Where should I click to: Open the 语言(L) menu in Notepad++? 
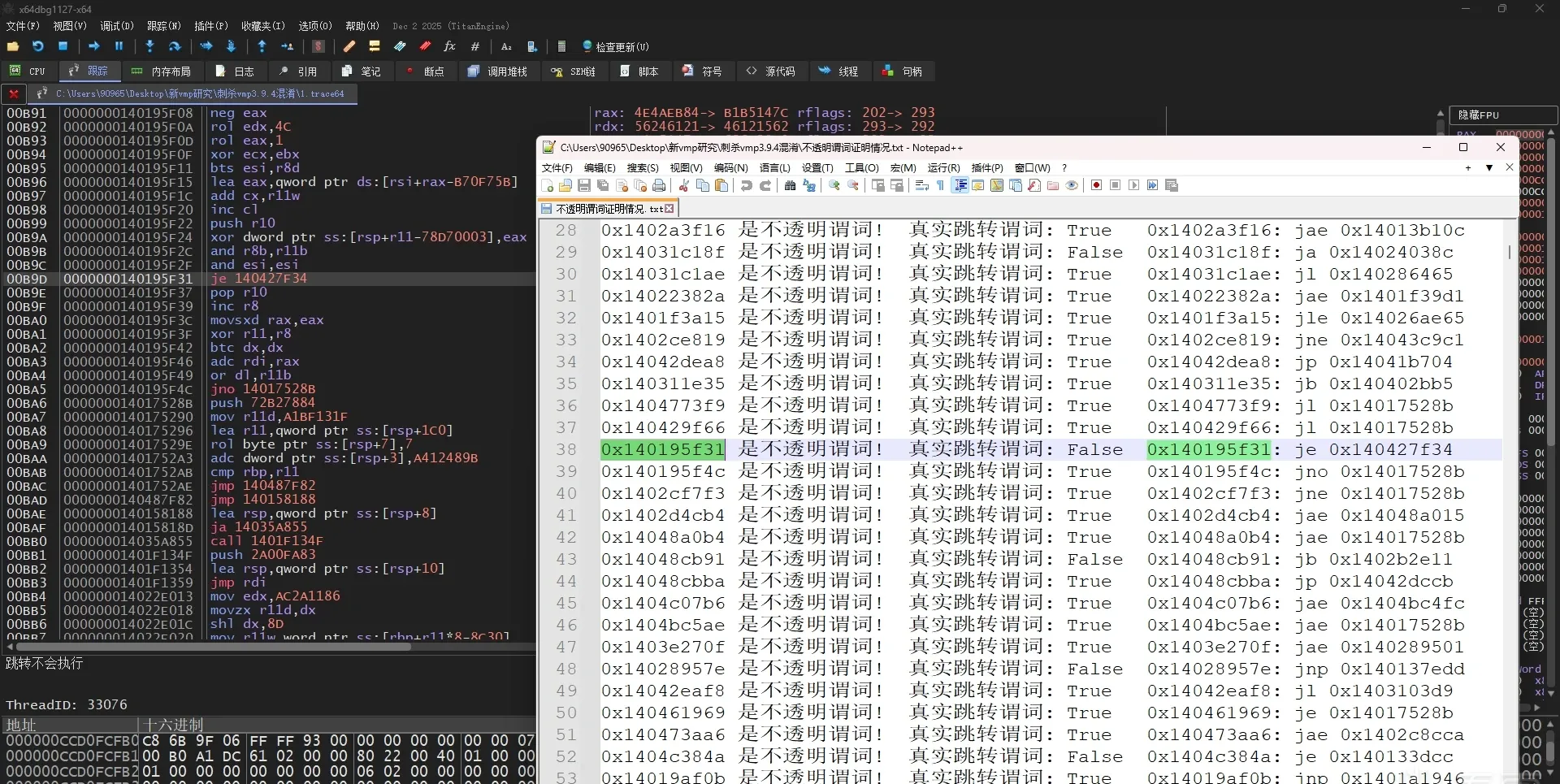tap(774, 167)
